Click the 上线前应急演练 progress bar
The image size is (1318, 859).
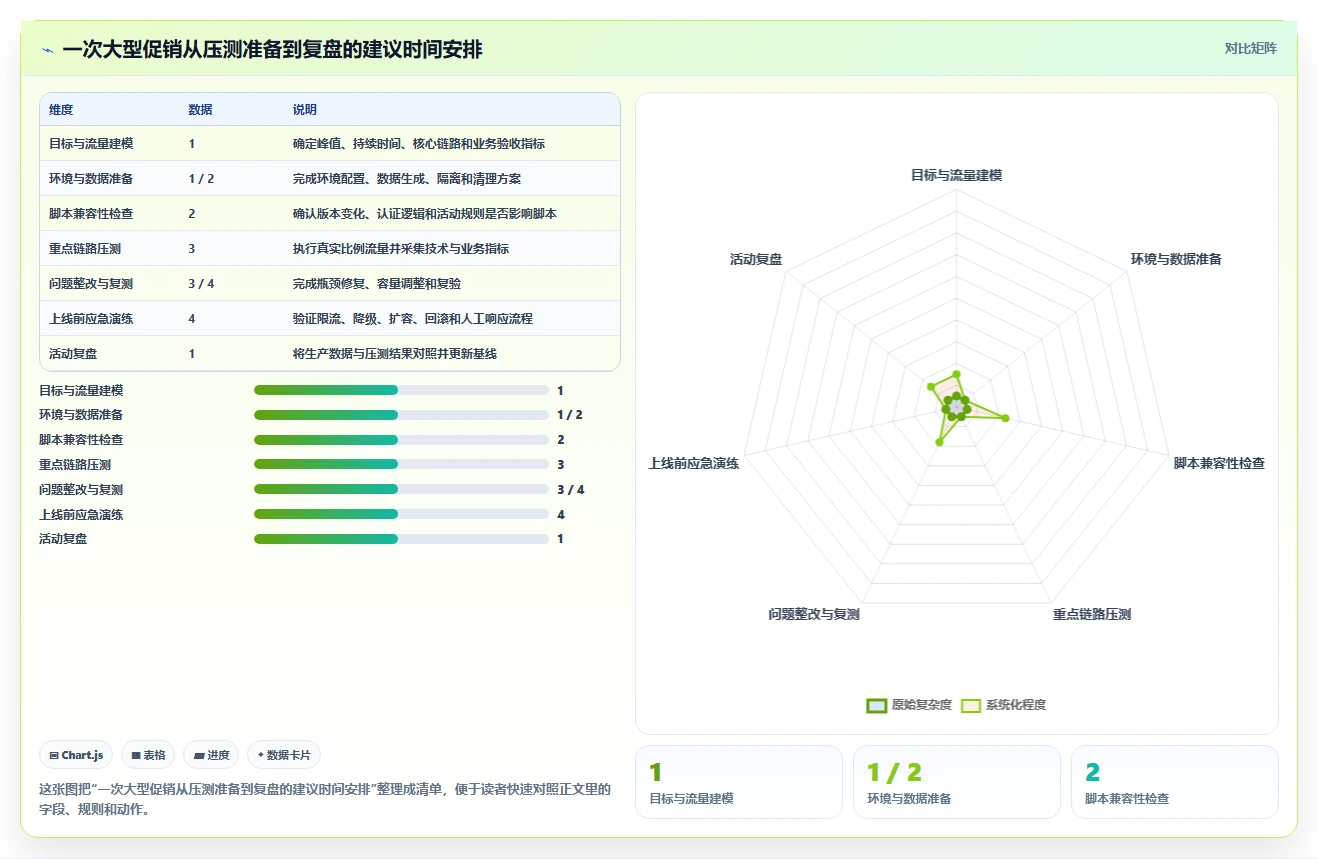click(x=401, y=514)
